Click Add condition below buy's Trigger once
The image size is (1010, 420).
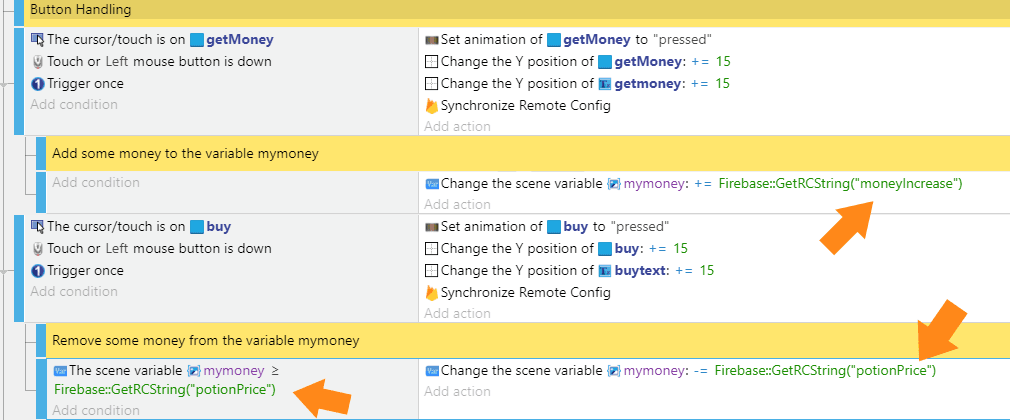click(74, 292)
